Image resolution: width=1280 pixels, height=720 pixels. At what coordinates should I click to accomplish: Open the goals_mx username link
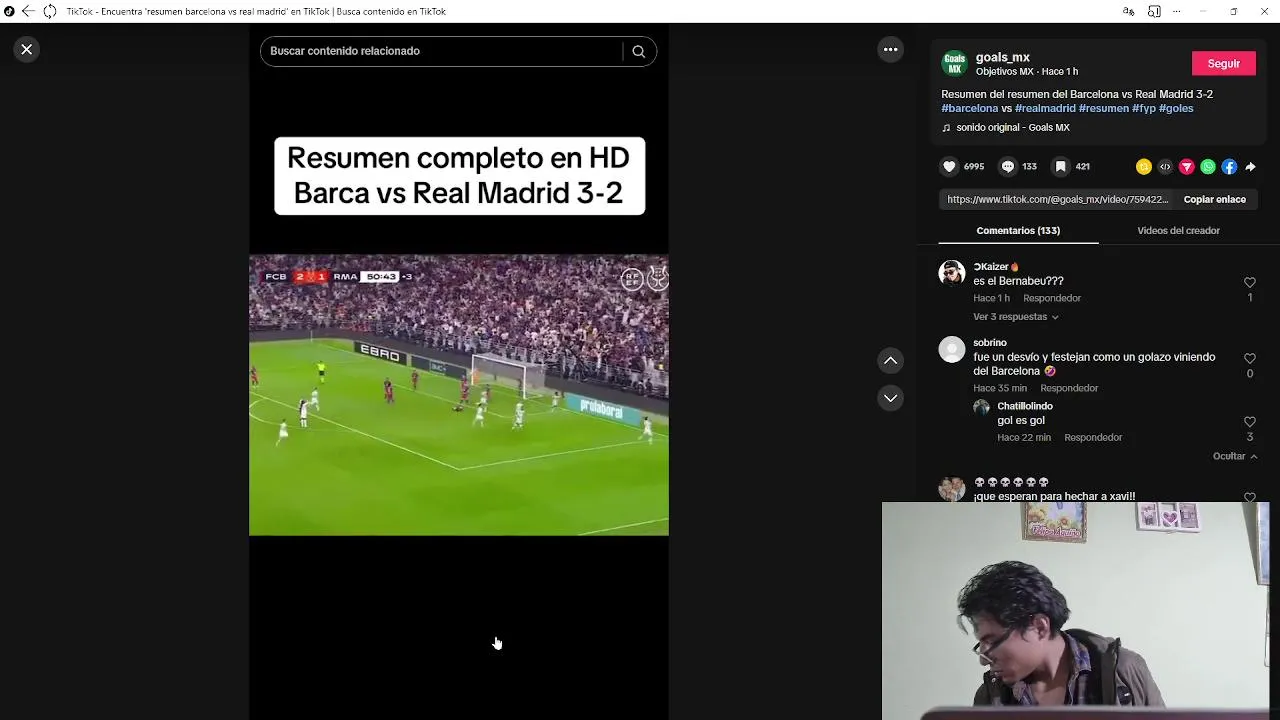[1002, 57]
